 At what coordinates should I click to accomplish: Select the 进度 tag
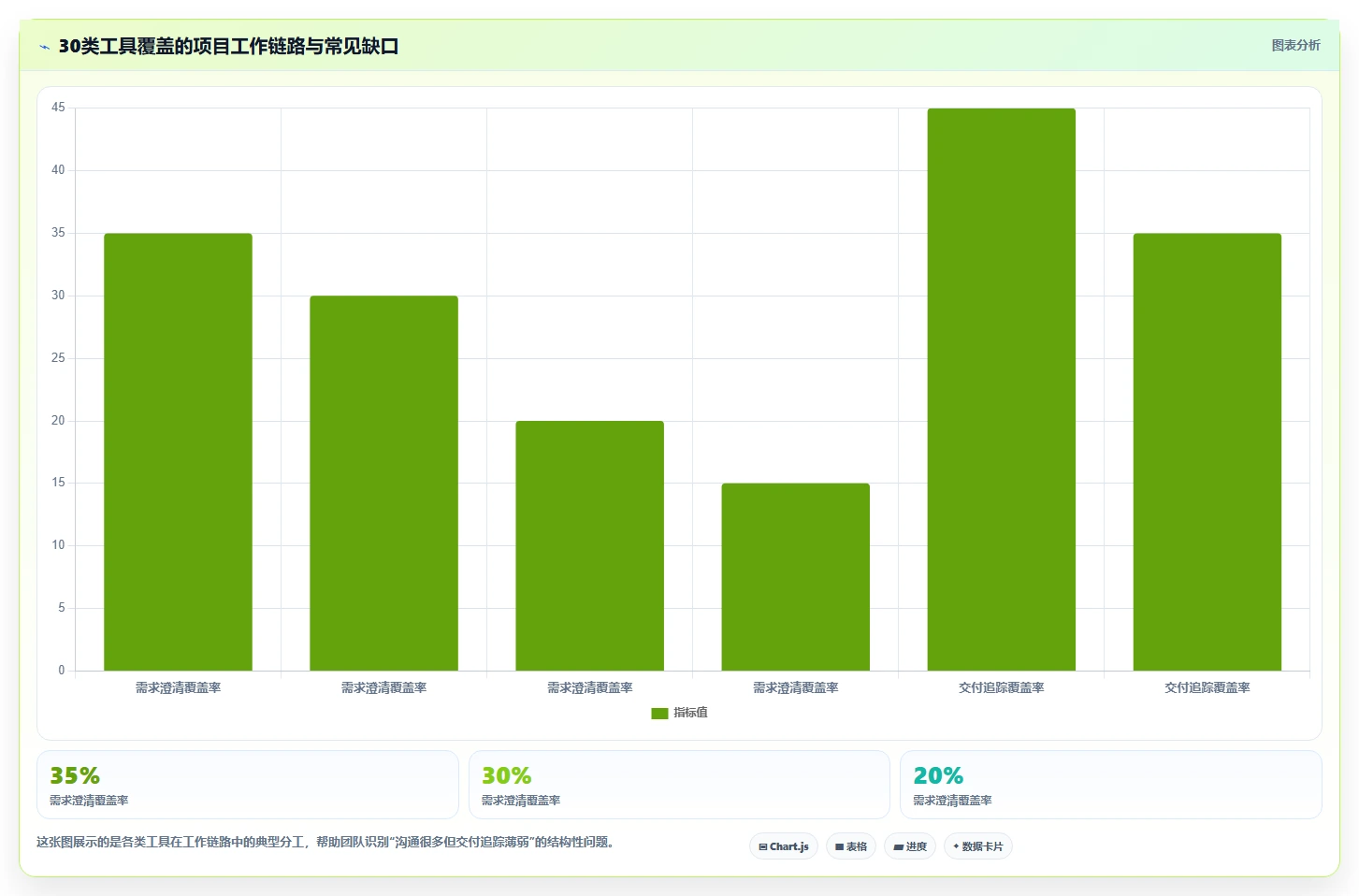(x=910, y=846)
